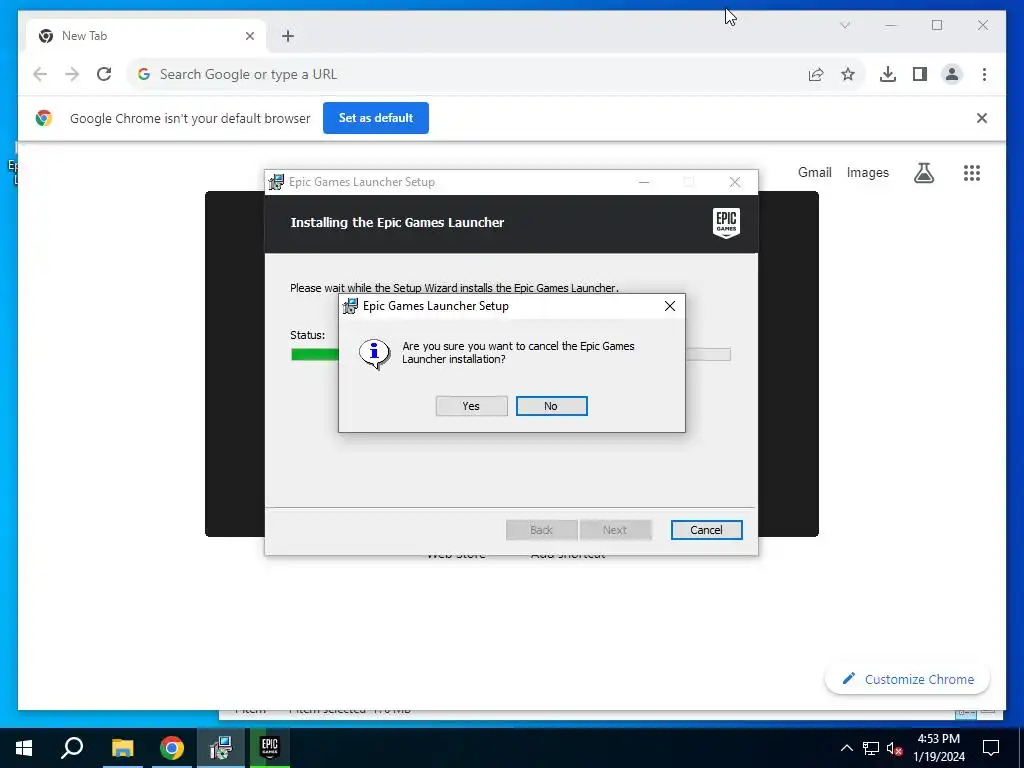This screenshot has width=1024, height=768.
Task: Open Gmail link
Action: (814, 172)
